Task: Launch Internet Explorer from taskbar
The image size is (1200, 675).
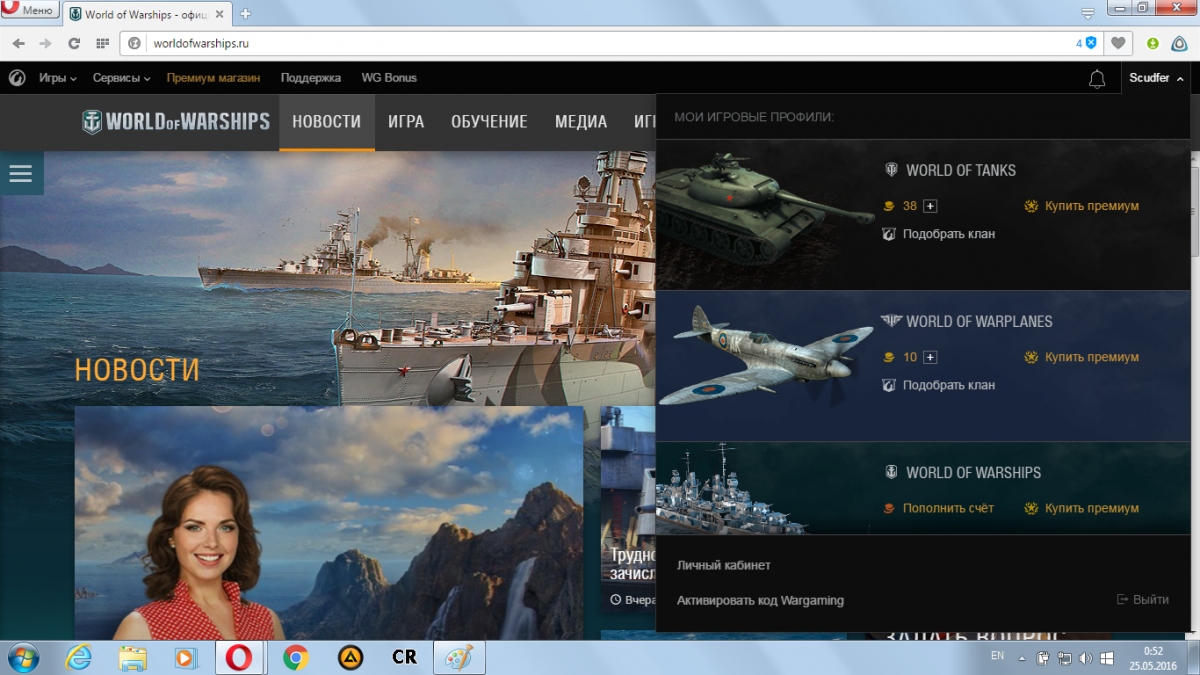Action: (78, 657)
